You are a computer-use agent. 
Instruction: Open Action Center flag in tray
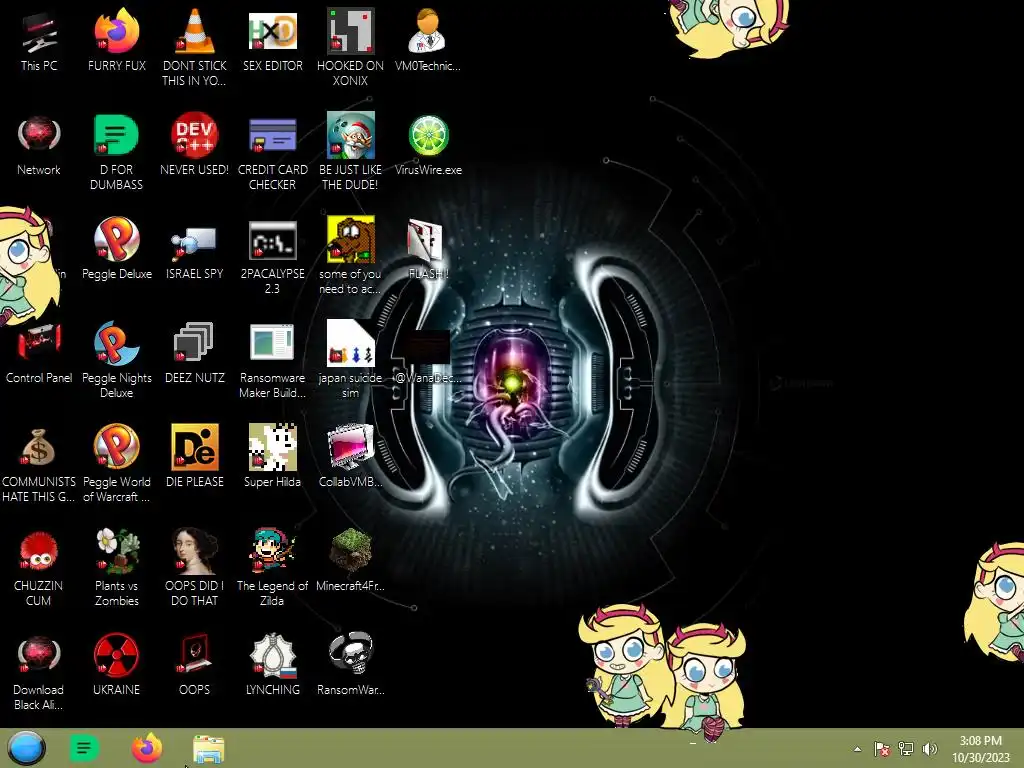coord(882,749)
